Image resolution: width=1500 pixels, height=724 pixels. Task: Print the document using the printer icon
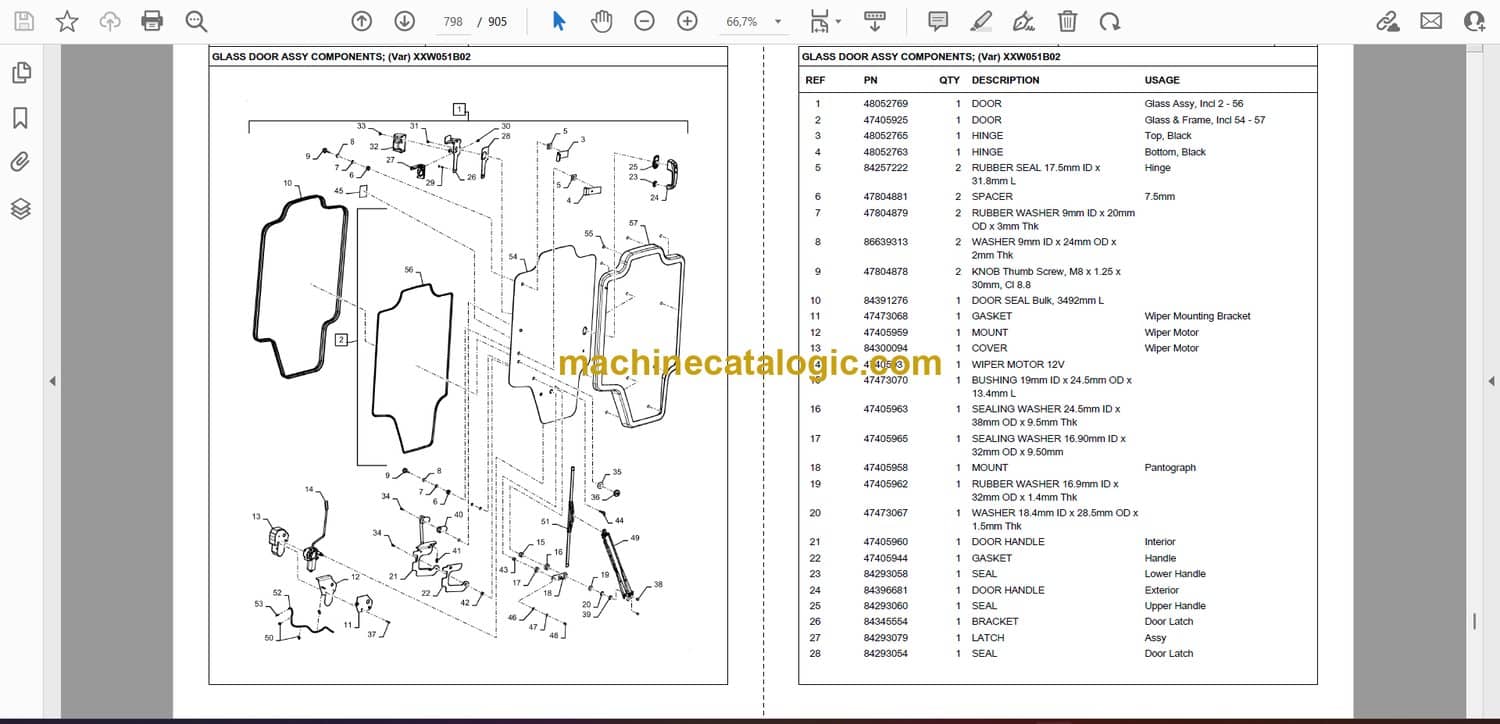tap(152, 21)
